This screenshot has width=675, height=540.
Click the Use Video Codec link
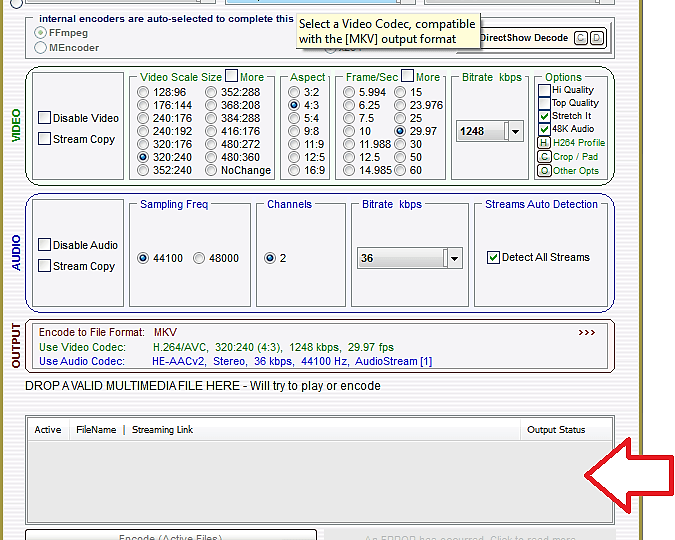click(x=82, y=347)
